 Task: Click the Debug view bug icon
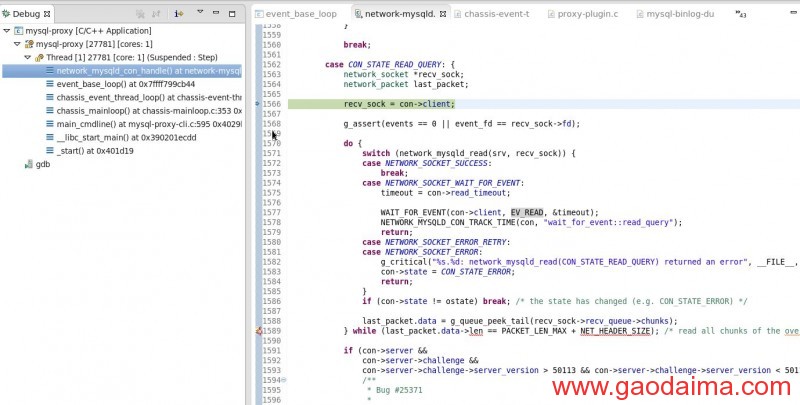6,14
